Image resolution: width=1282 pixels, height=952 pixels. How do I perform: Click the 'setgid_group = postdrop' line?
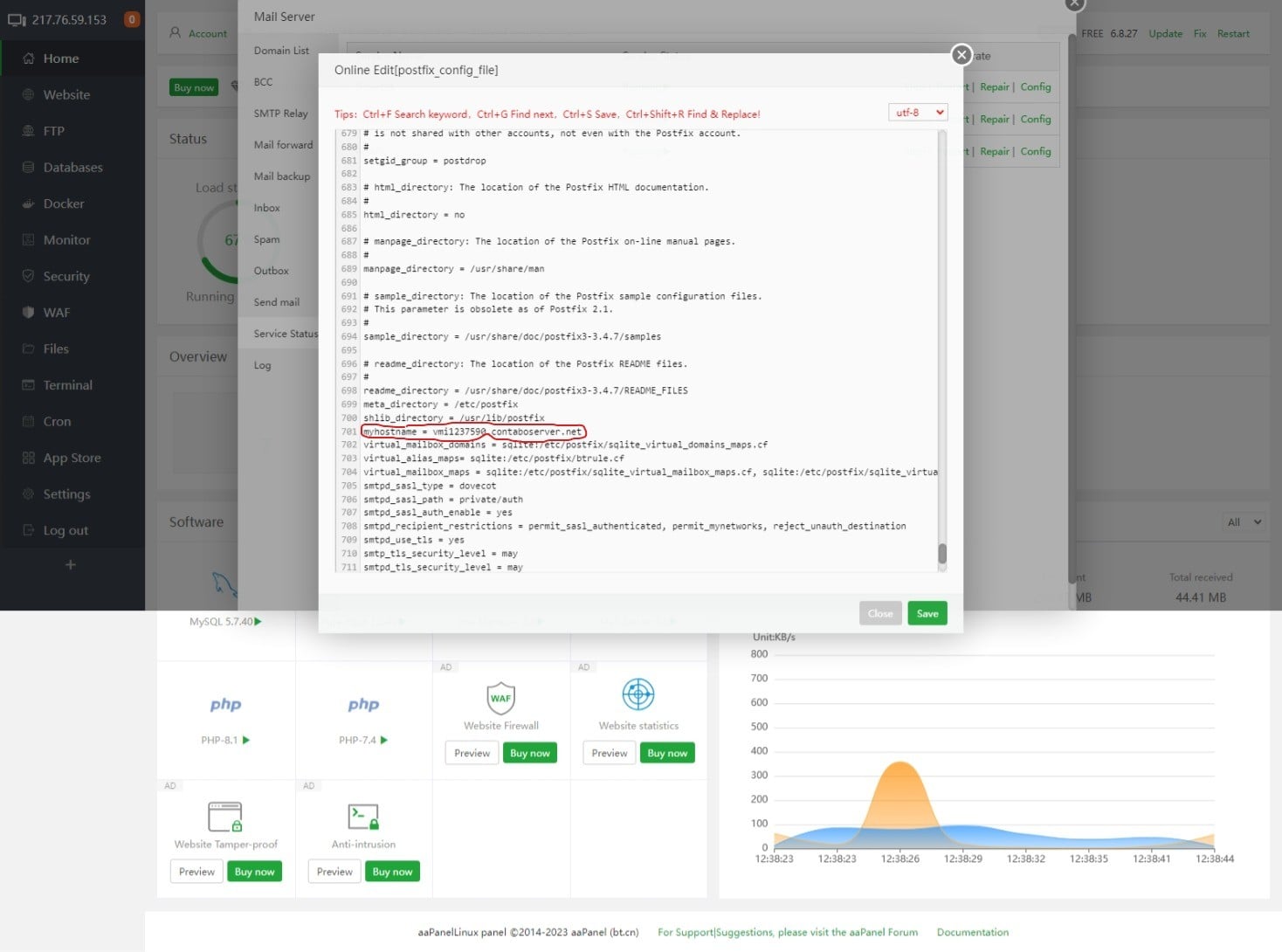[424, 161]
